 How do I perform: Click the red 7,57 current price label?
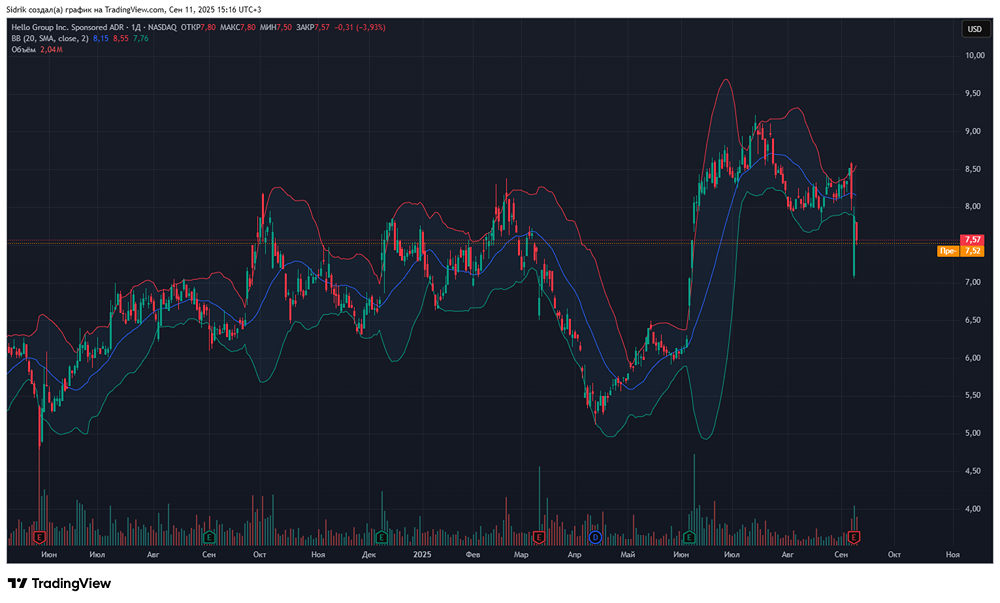point(972,240)
